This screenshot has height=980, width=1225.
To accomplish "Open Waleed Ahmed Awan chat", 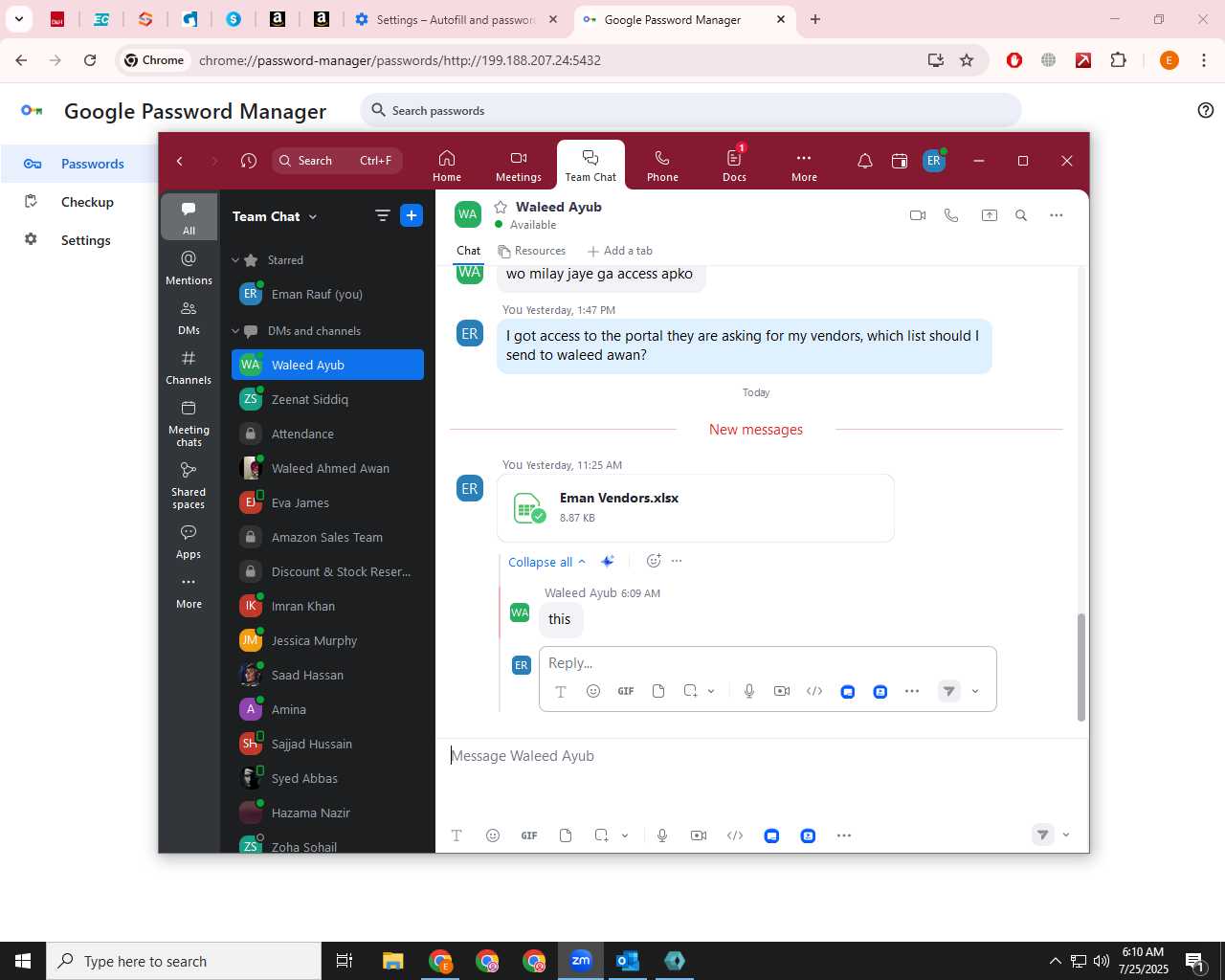I will 327,468.
